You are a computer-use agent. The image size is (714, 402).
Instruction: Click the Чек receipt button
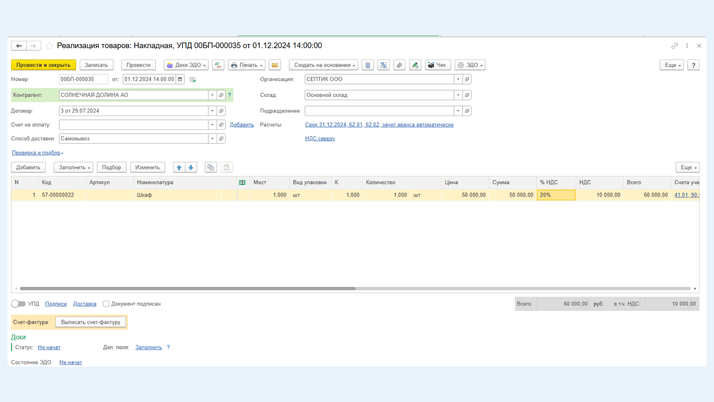tap(437, 65)
